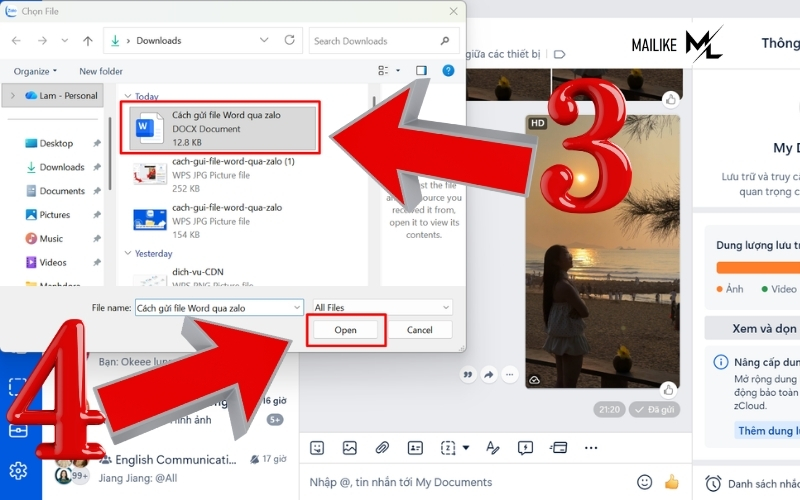Go forward in the file dialog
This screenshot has height=500, width=800.
pyautogui.click(x=42, y=40)
